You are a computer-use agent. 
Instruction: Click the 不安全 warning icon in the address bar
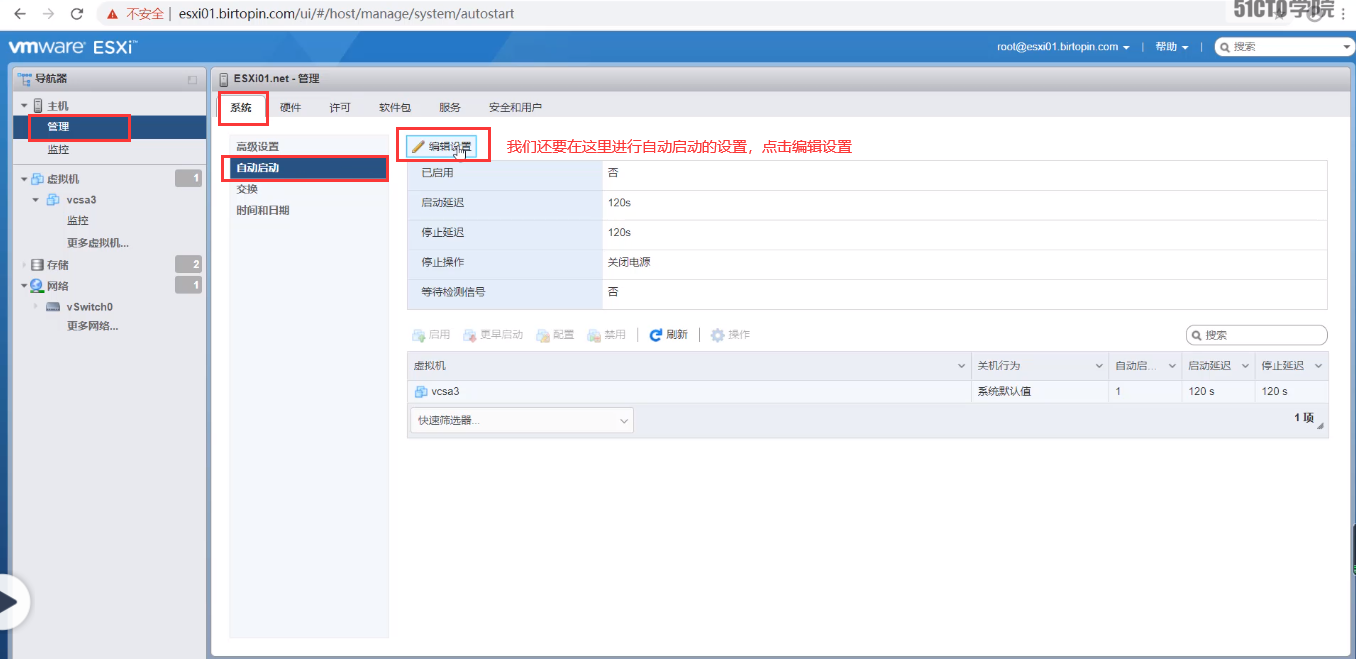(112, 15)
